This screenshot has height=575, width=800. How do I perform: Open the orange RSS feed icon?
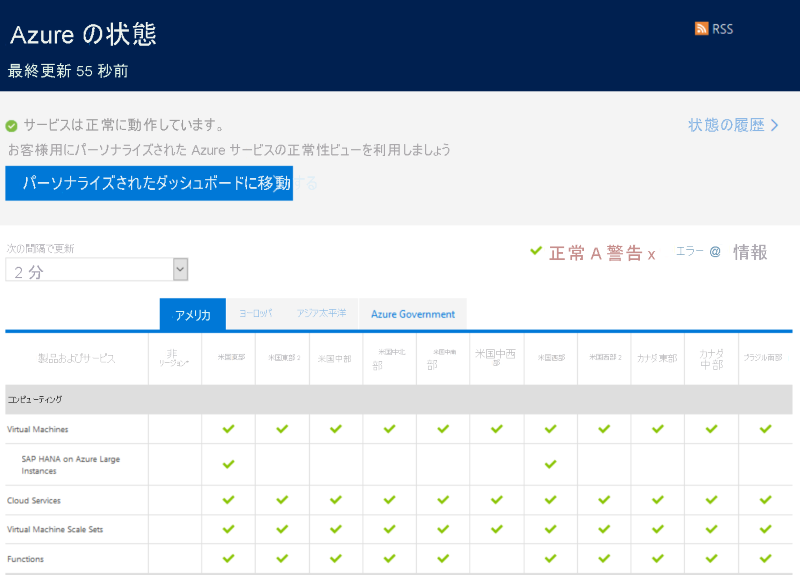[x=701, y=29]
